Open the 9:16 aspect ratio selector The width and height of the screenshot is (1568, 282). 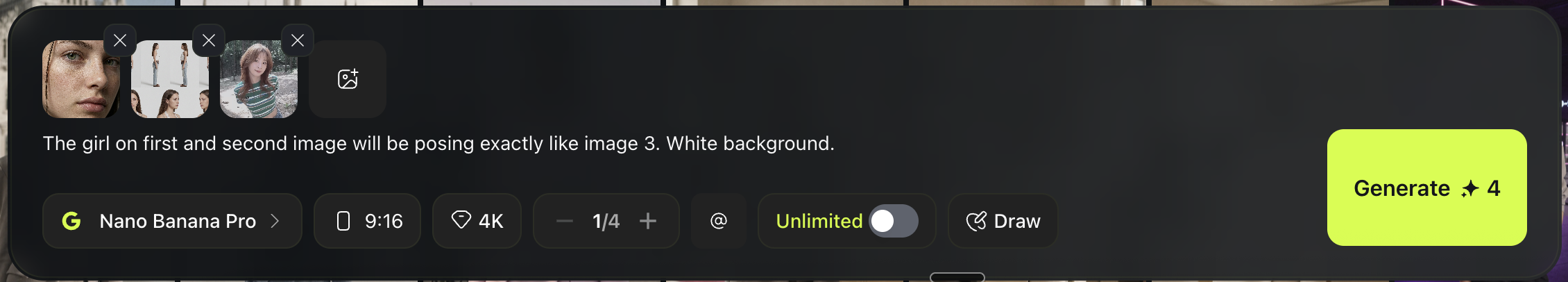(x=367, y=221)
